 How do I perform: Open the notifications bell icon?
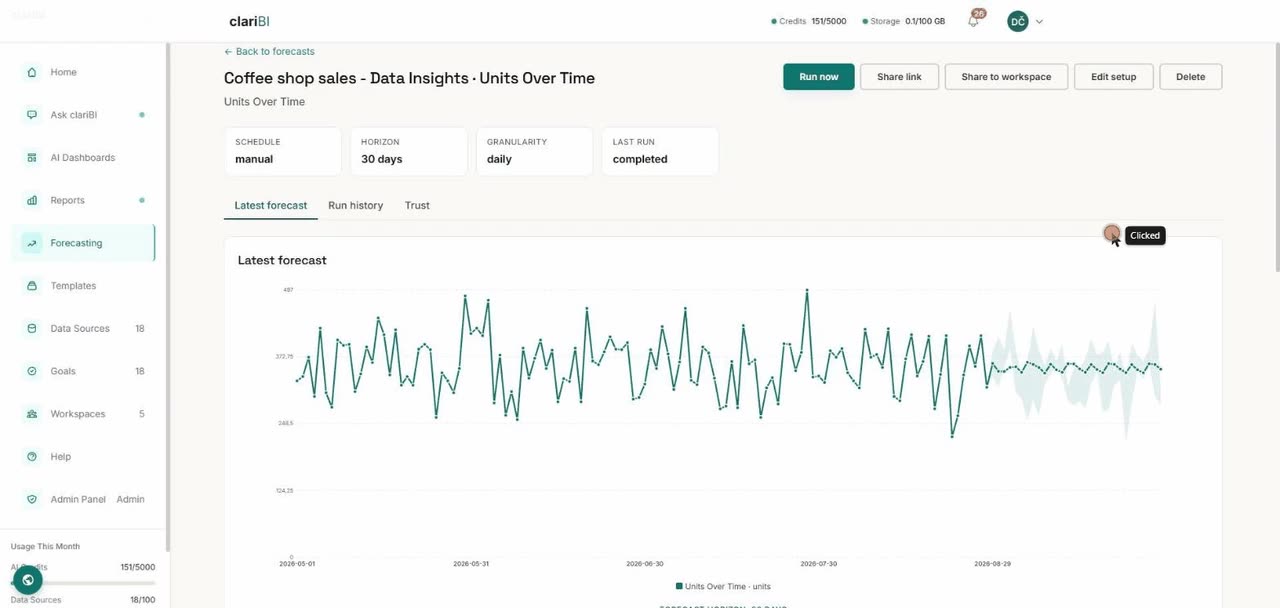tap(973, 21)
